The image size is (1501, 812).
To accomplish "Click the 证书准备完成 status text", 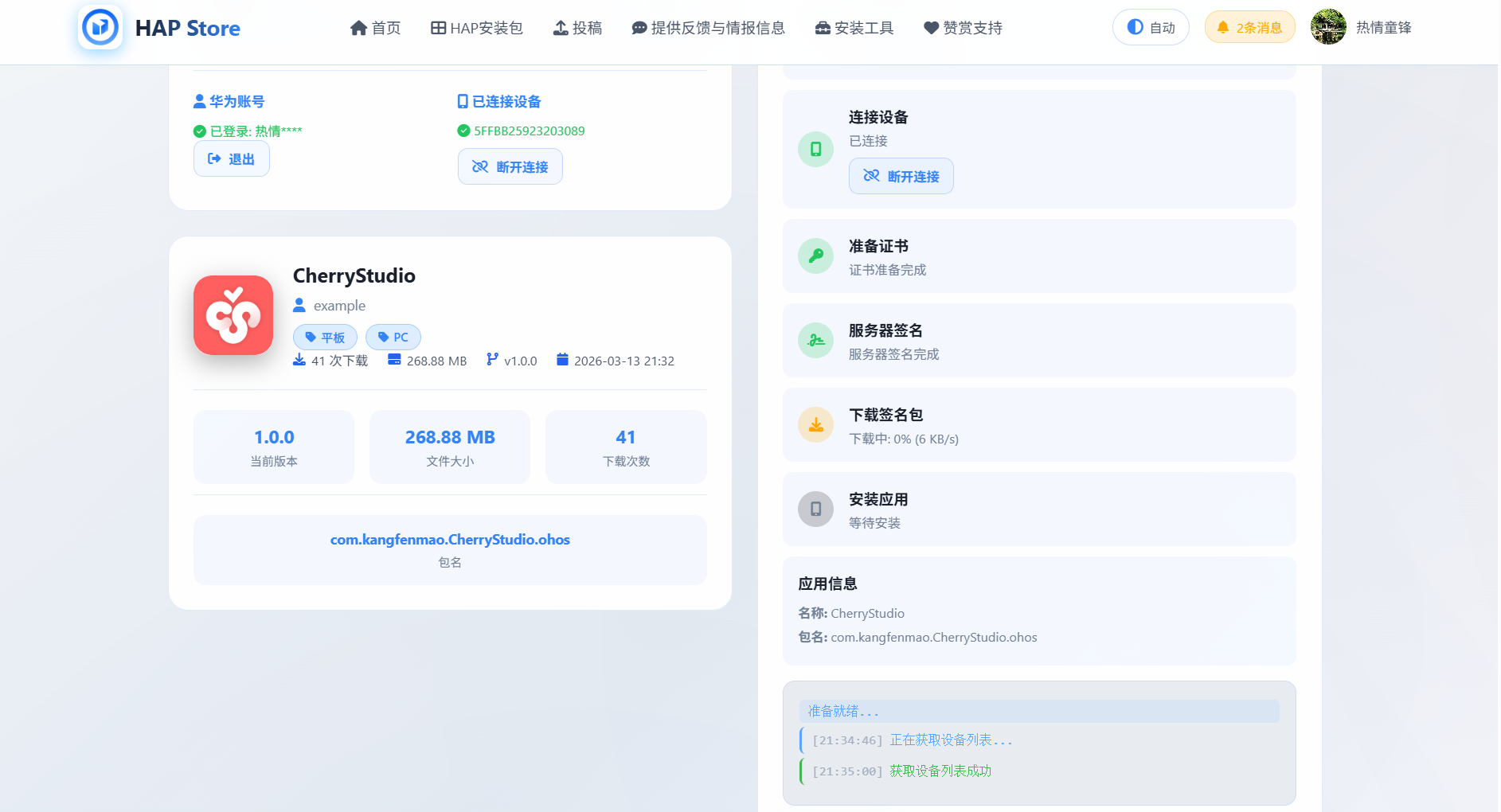I will 887,270.
